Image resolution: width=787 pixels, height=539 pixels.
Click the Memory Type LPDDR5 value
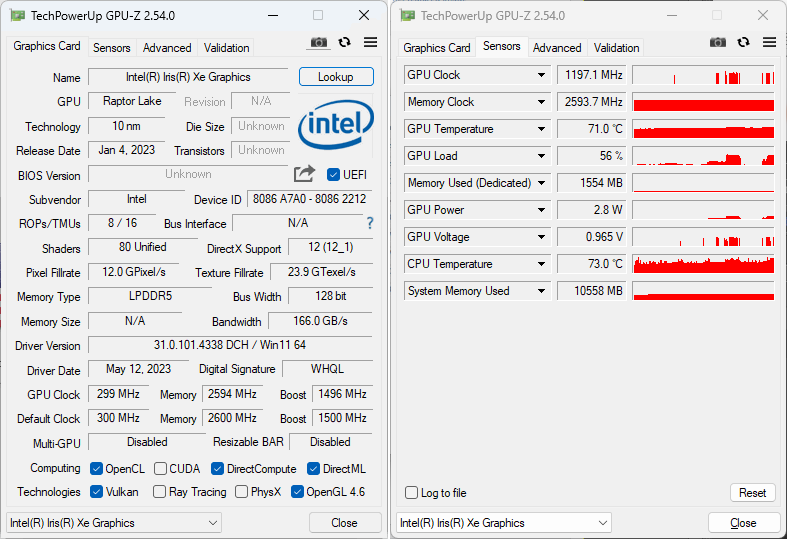click(x=150, y=296)
